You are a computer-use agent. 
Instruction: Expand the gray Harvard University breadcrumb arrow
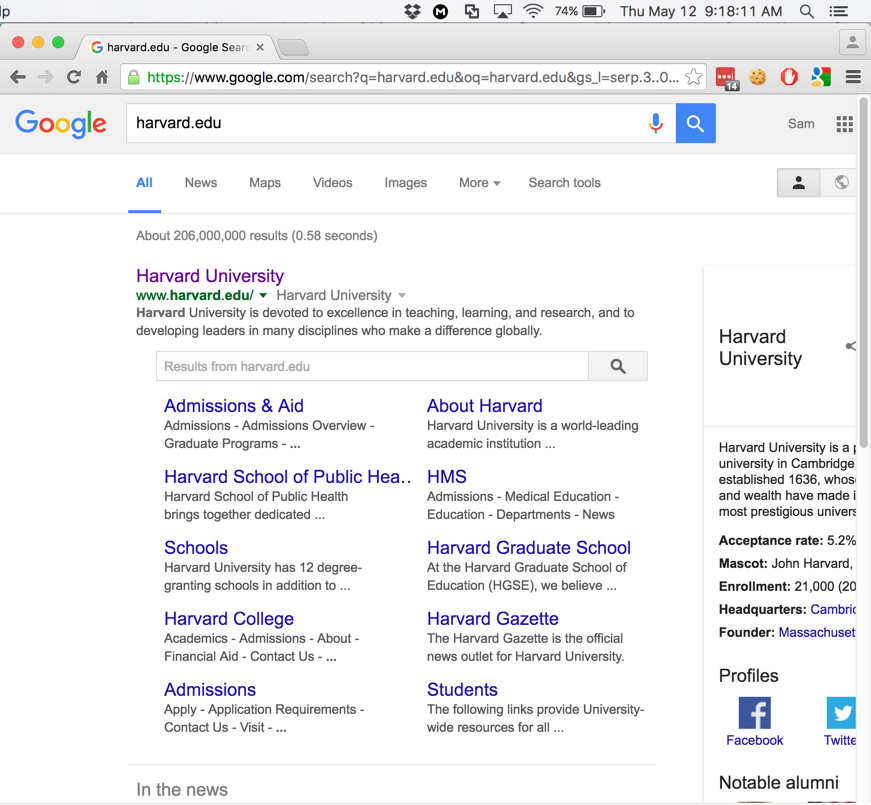402,296
